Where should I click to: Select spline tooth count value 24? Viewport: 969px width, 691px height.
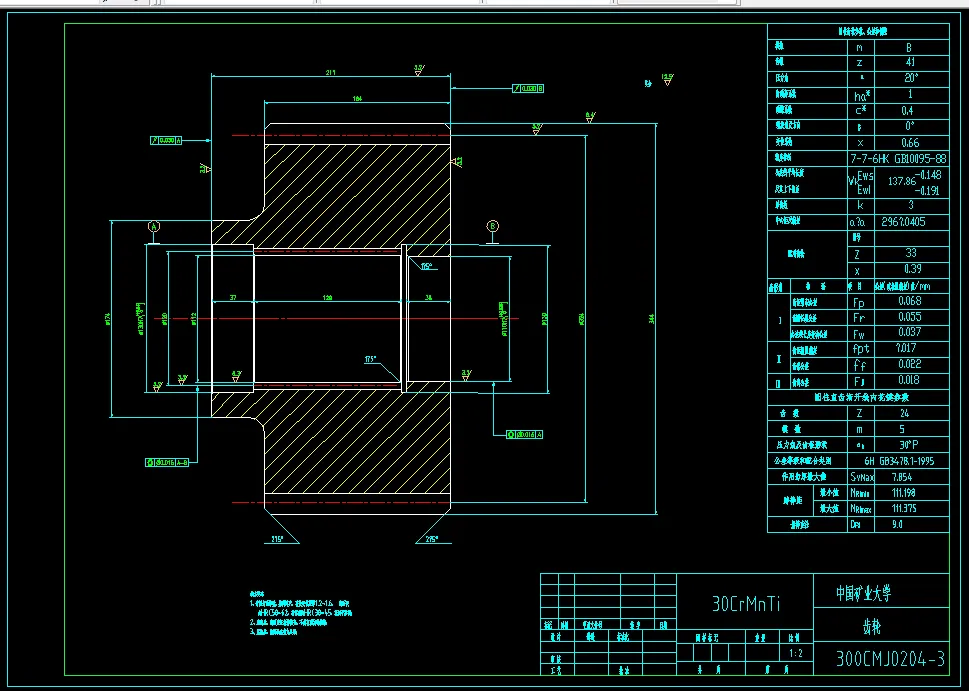tap(904, 413)
